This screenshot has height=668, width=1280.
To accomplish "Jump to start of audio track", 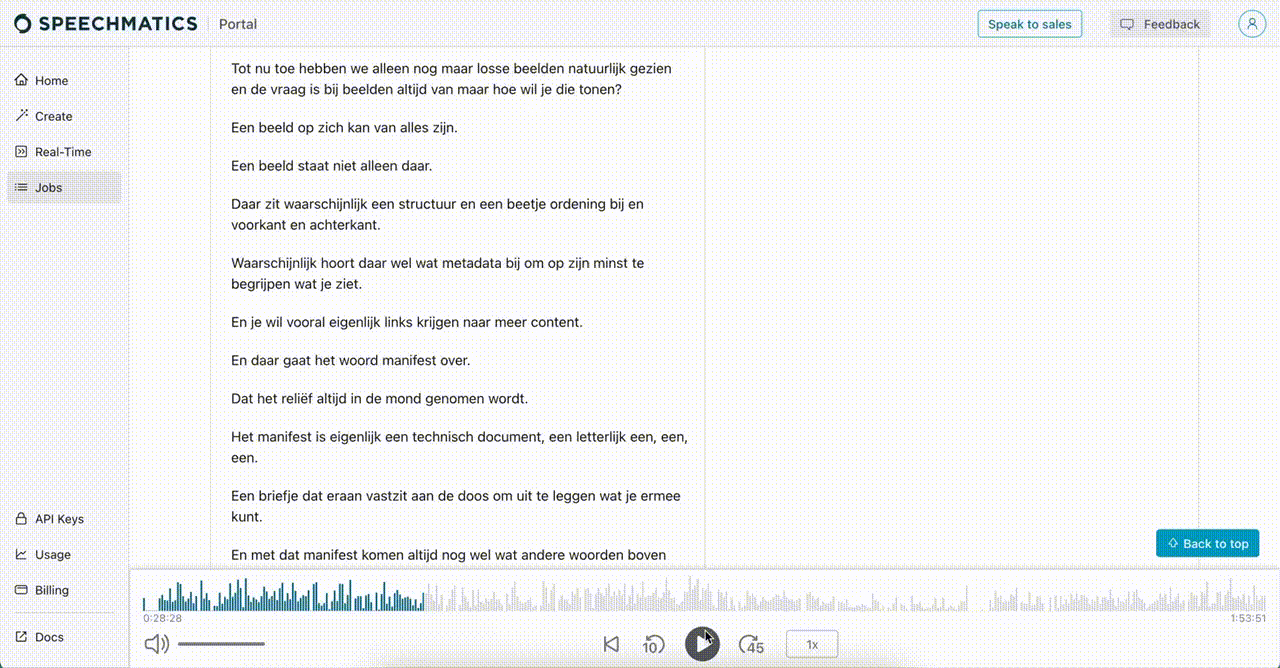I will 611,644.
